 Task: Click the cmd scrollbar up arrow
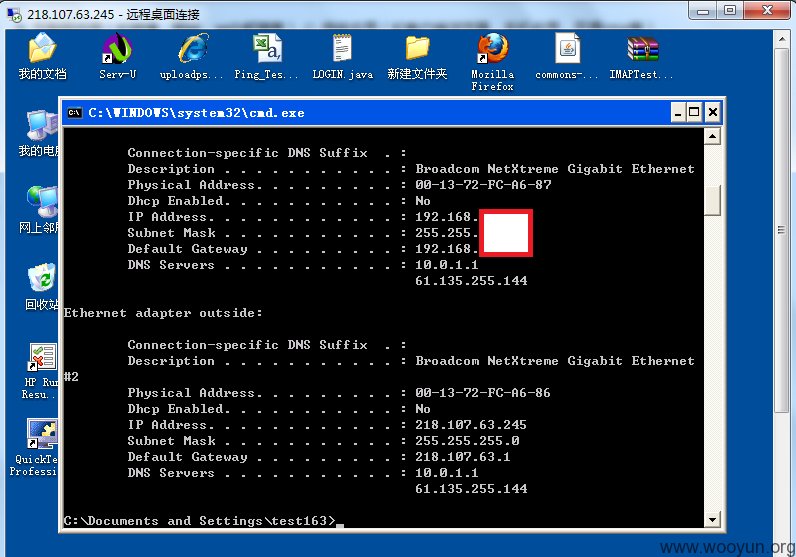(713, 136)
